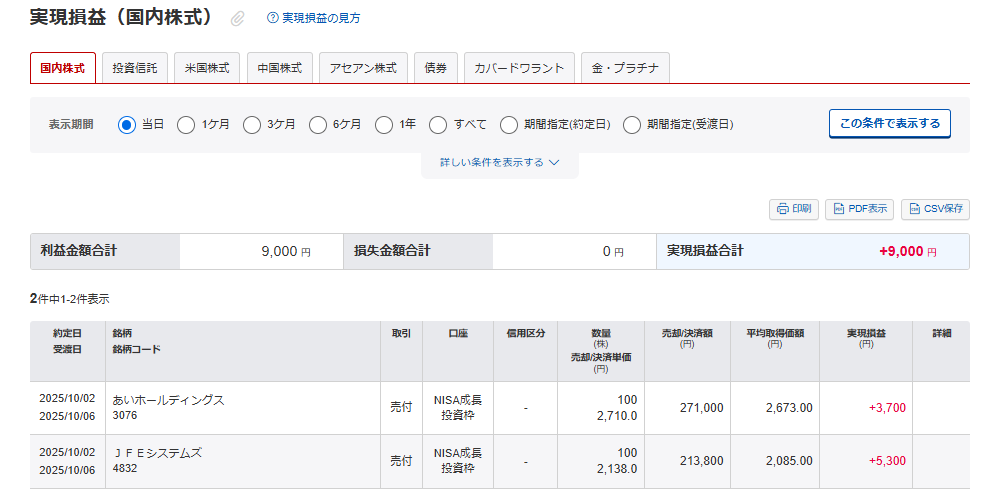Open the 米国株式 tab

[x=207, y=68]
